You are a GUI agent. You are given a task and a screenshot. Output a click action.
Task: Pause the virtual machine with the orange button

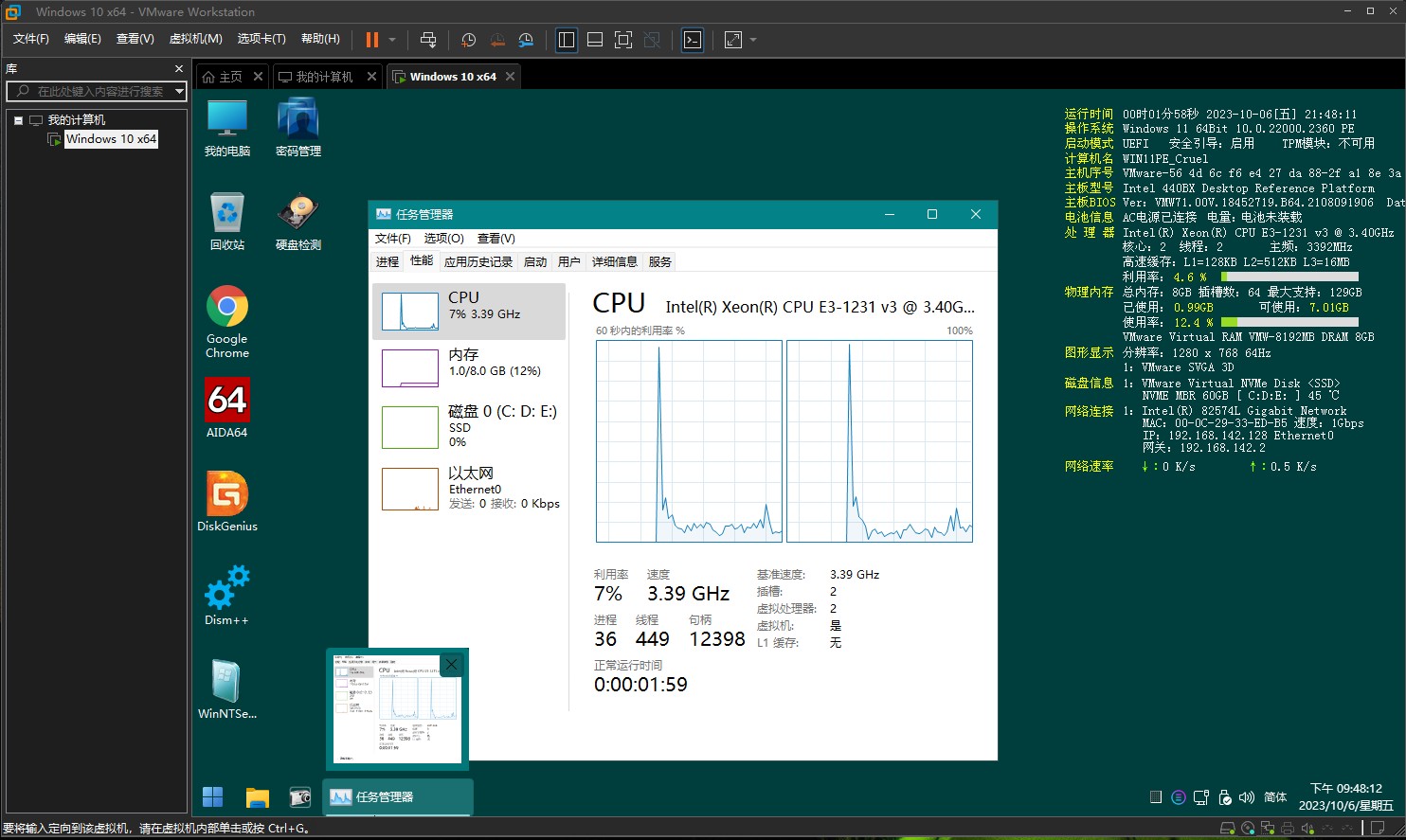pos(372,40)
